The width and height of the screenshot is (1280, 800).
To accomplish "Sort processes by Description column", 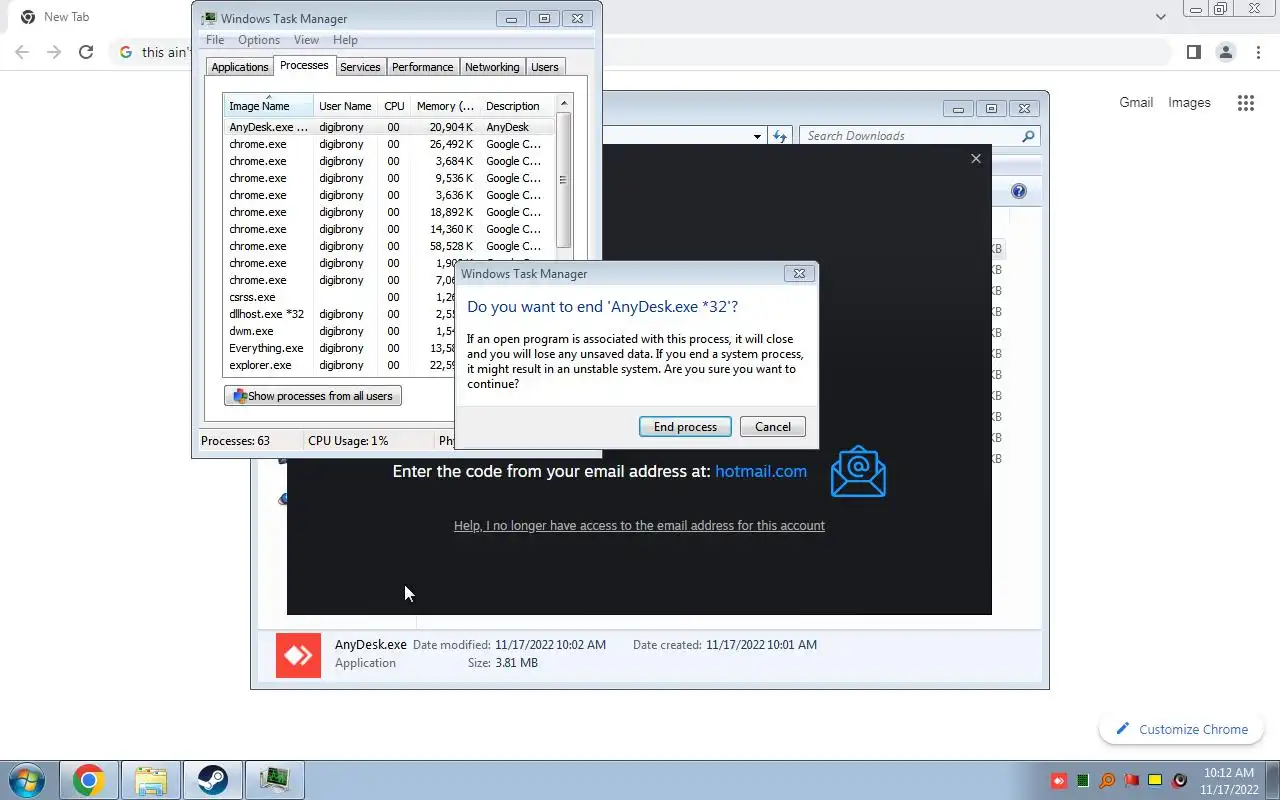I will pos(517,105).
